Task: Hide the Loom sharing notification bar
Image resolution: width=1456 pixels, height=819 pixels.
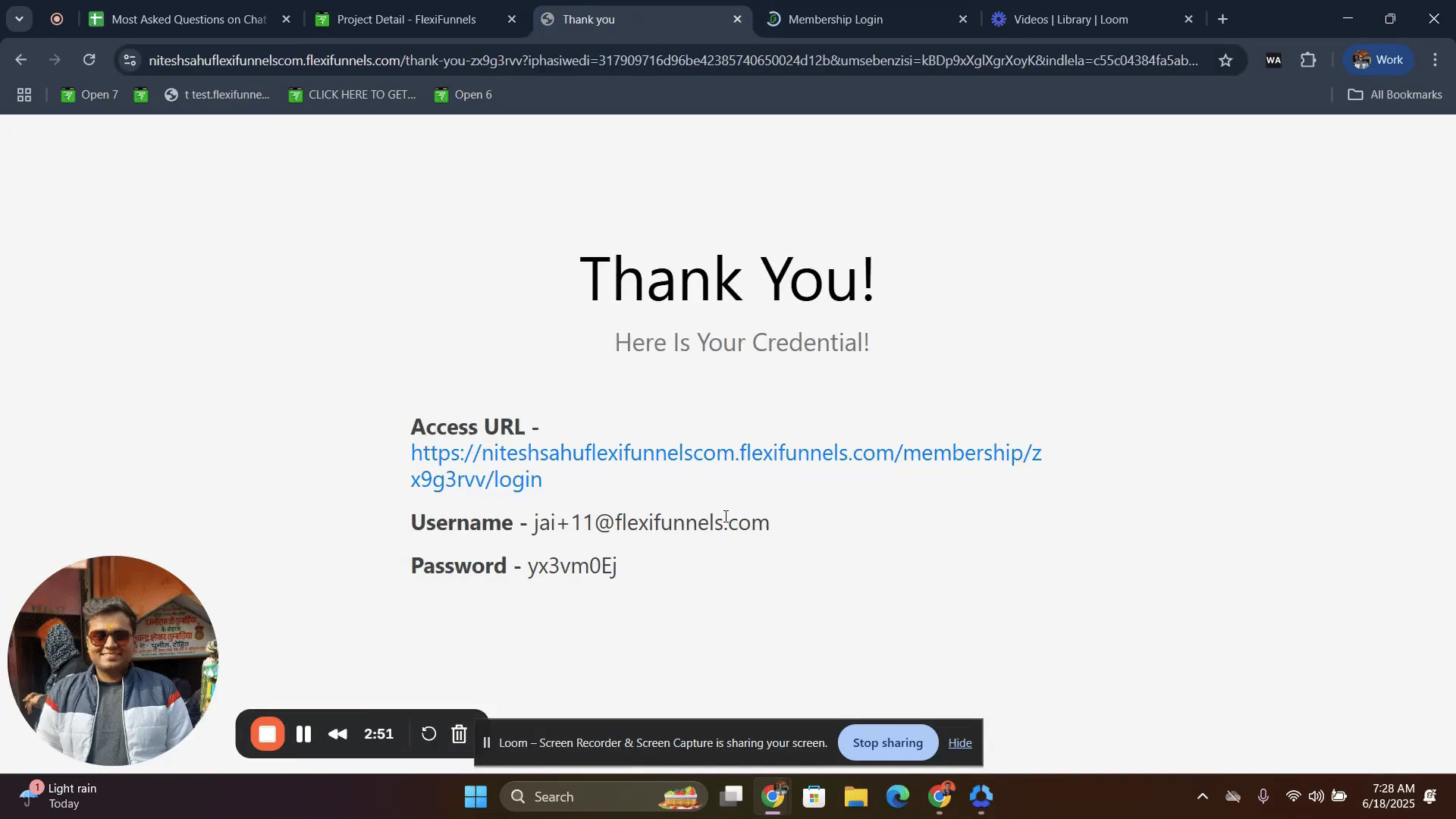Action: point(959,743)
